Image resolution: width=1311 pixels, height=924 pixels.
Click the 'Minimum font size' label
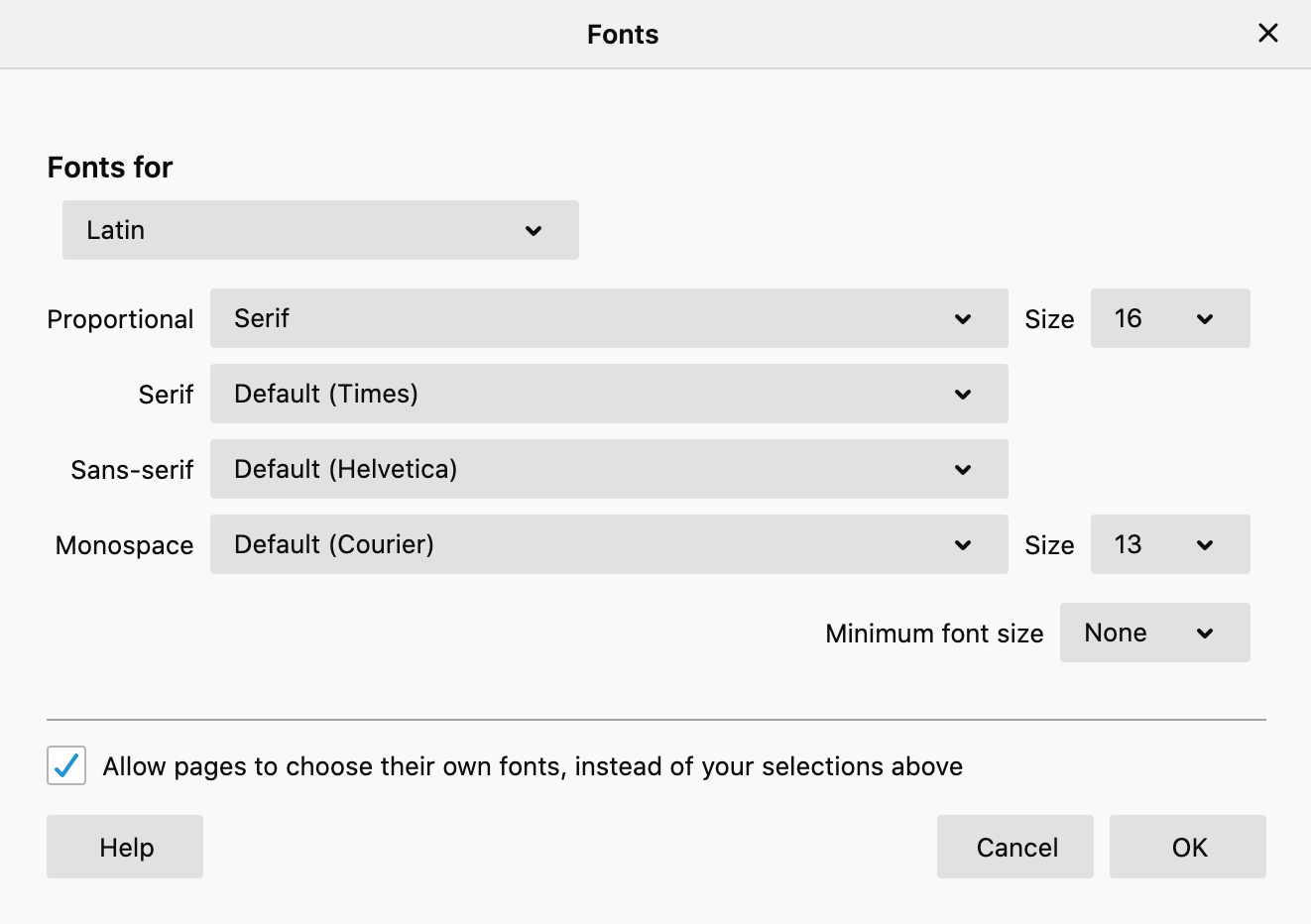pyautogui.click(x=934, y=634)
